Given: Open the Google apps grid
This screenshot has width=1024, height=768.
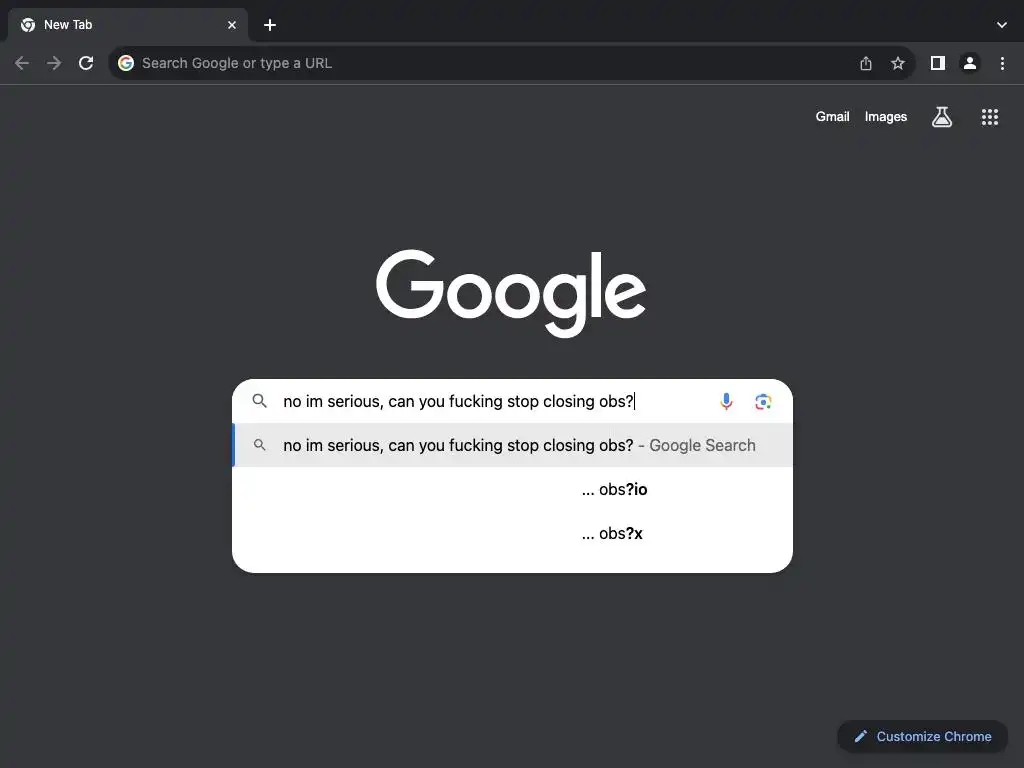Looking at the screenshot, I should click(x=990, y=117).
